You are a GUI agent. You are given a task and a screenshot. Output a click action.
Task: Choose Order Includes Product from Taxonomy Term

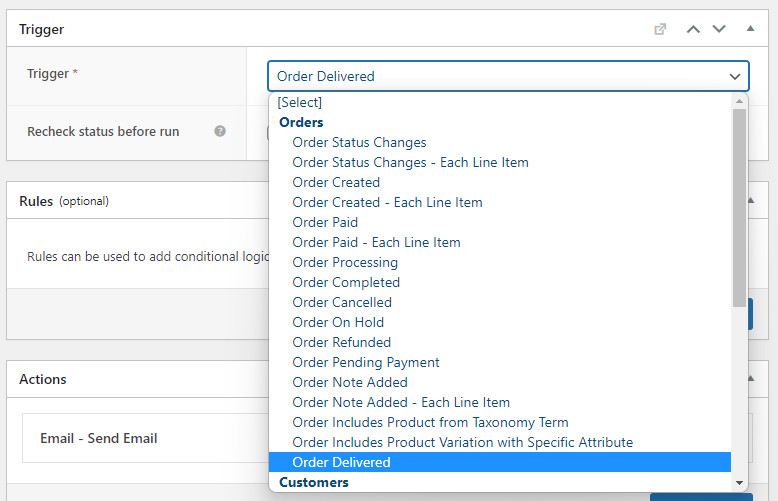(x=500, y=422)
